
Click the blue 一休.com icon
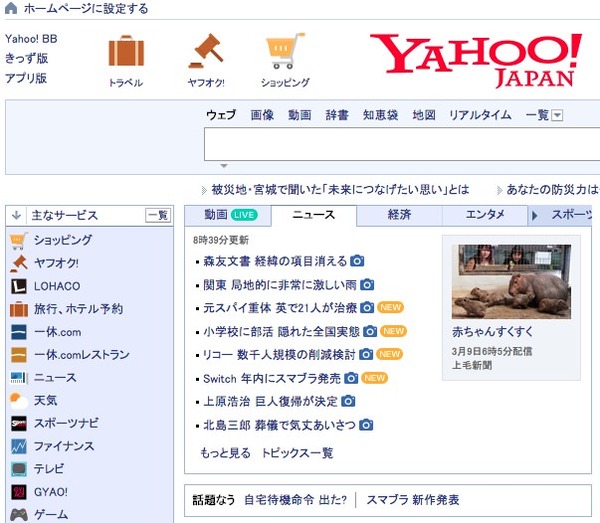(x=18, y=332)
